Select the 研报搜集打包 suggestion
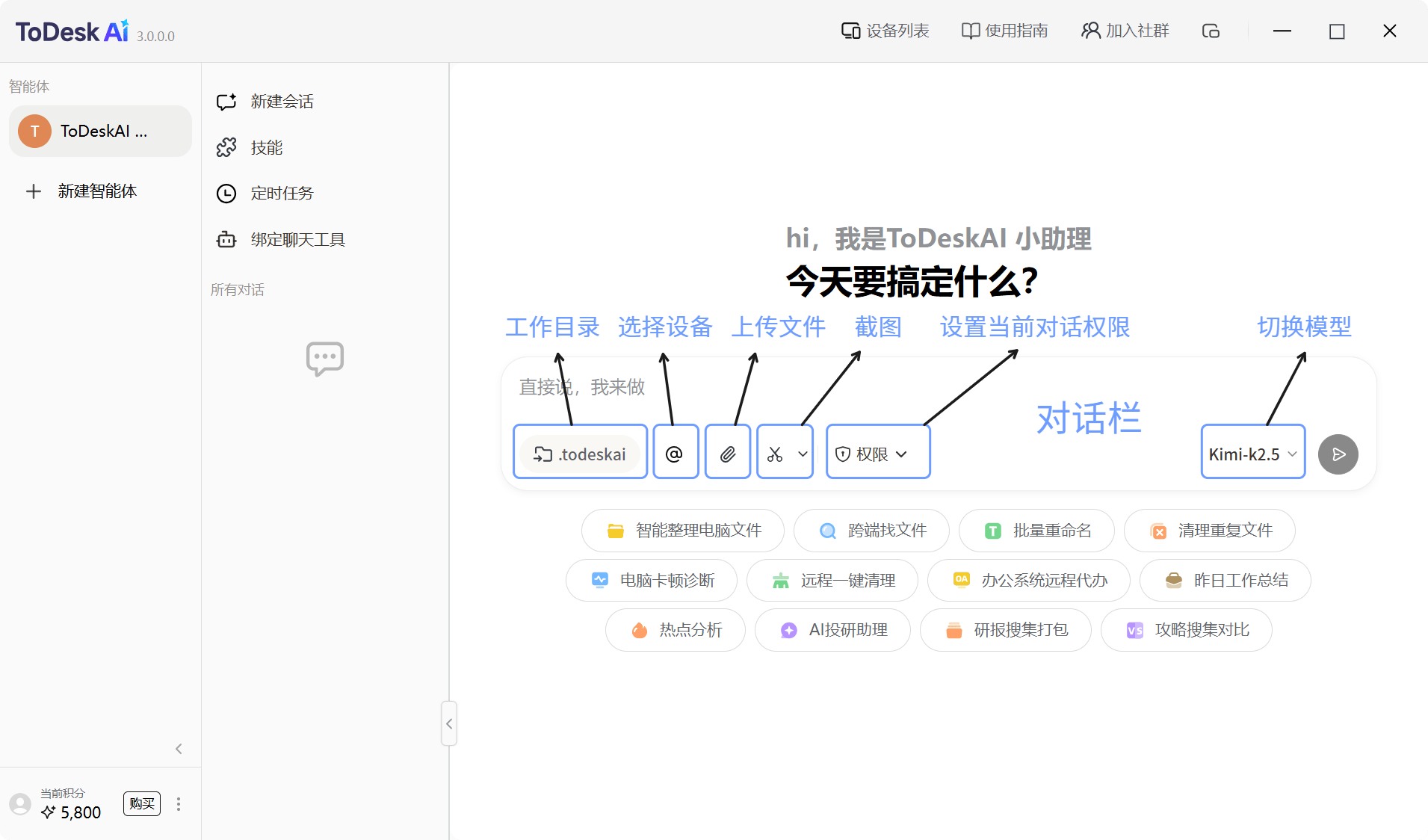The image size is (1428, 840). tap(1006, 630)
